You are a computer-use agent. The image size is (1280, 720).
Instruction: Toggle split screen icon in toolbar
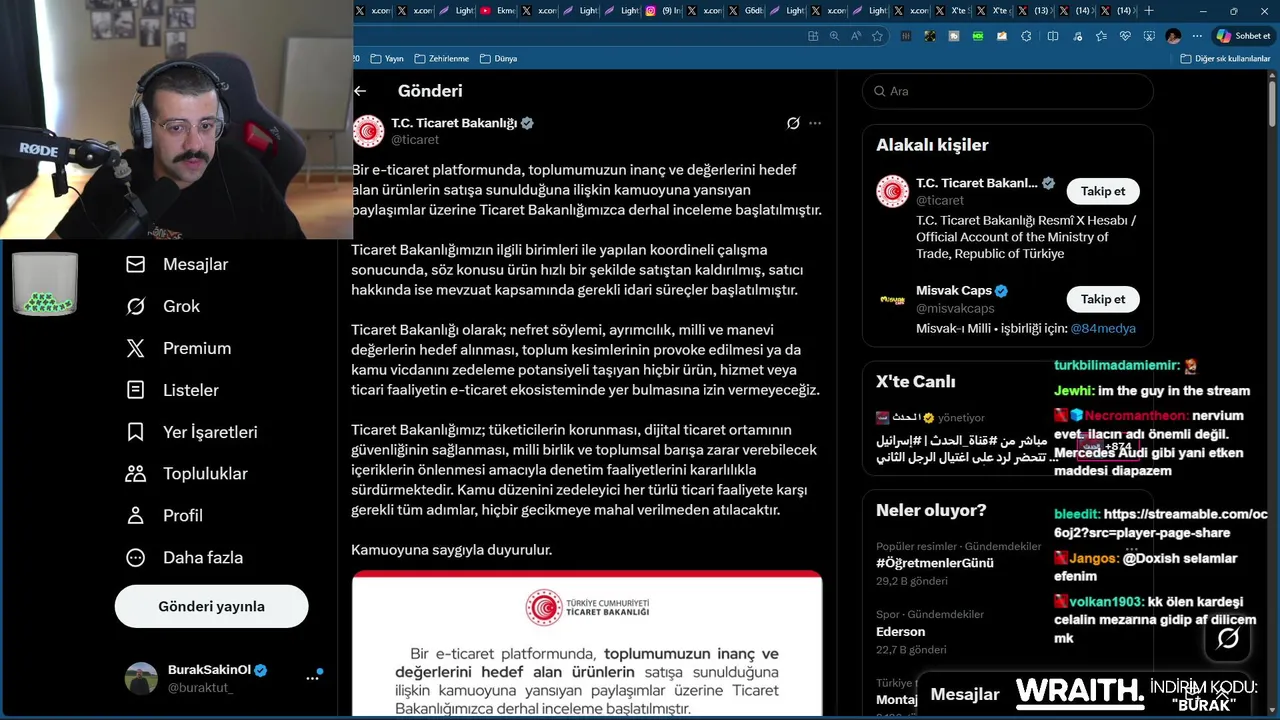tap(1052, 36)
